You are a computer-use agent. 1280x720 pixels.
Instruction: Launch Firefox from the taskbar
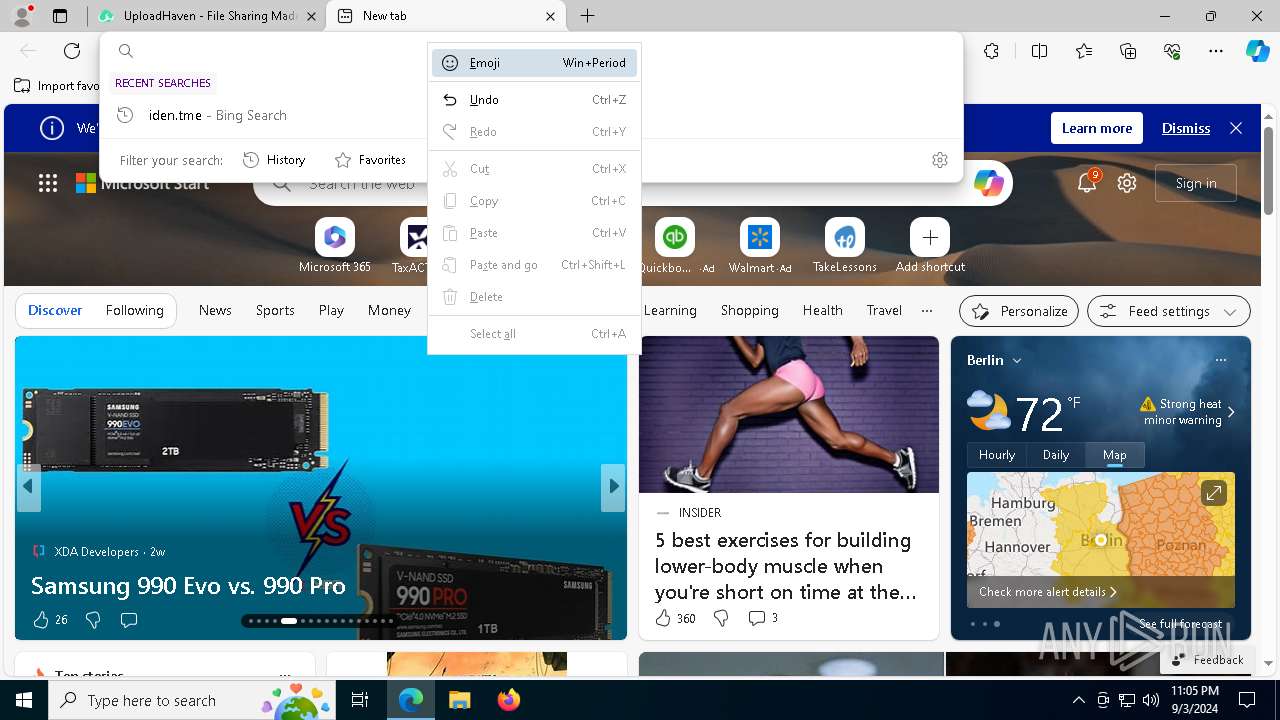point(508,700)
